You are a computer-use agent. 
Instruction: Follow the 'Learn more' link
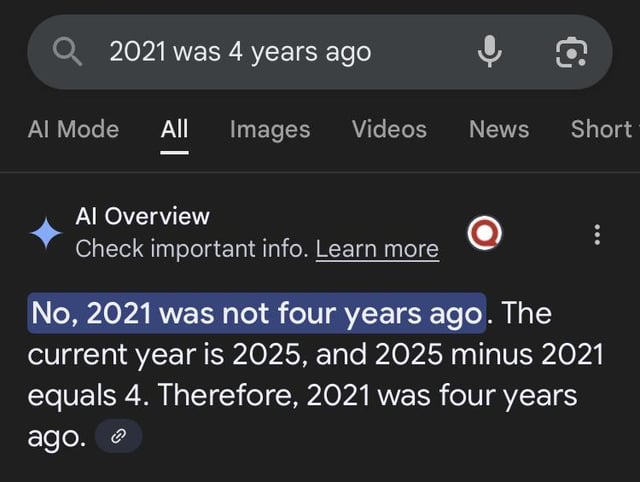coord(377,249)
